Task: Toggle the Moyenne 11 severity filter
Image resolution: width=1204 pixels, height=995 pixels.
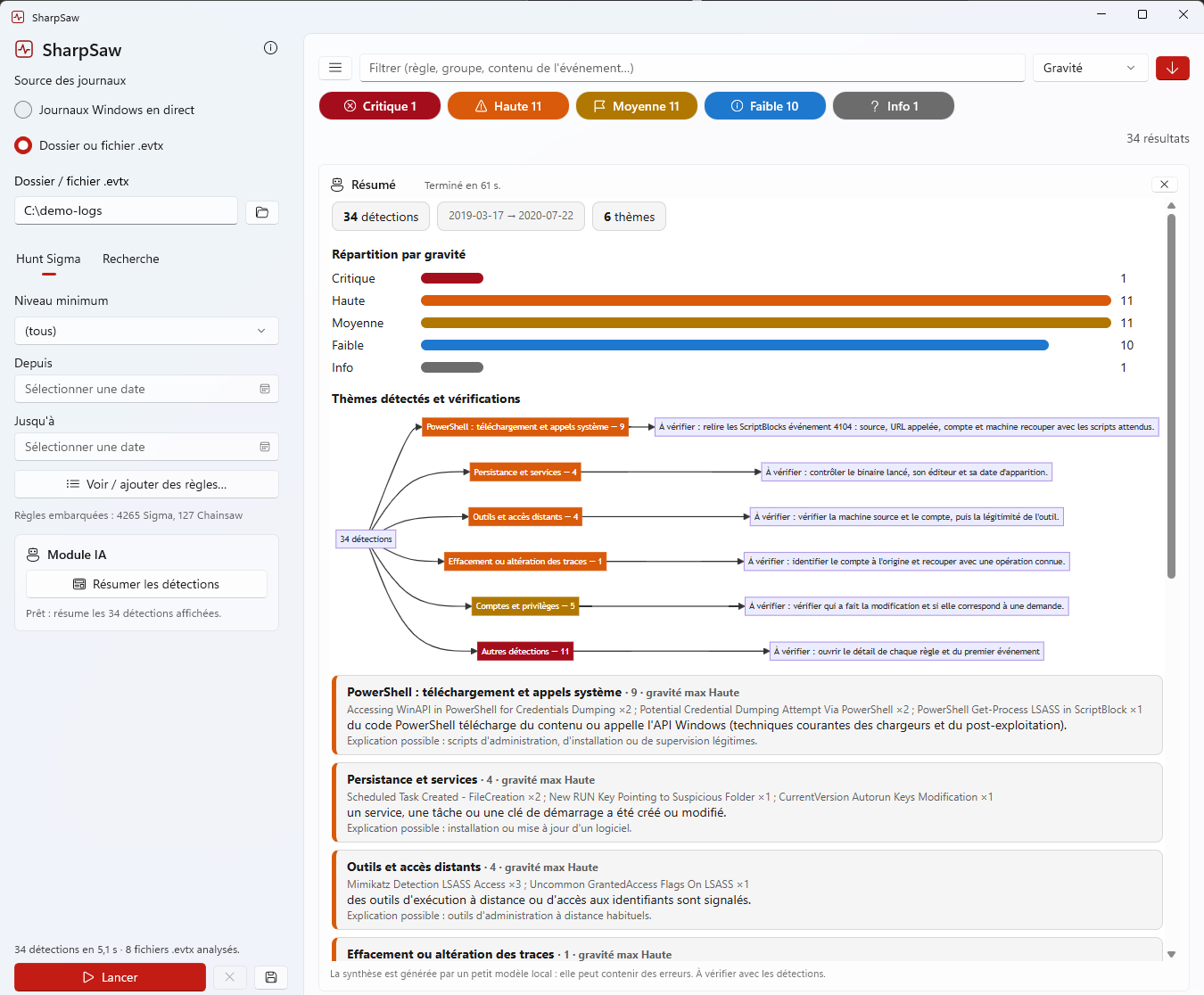Action: click(637, 106)
